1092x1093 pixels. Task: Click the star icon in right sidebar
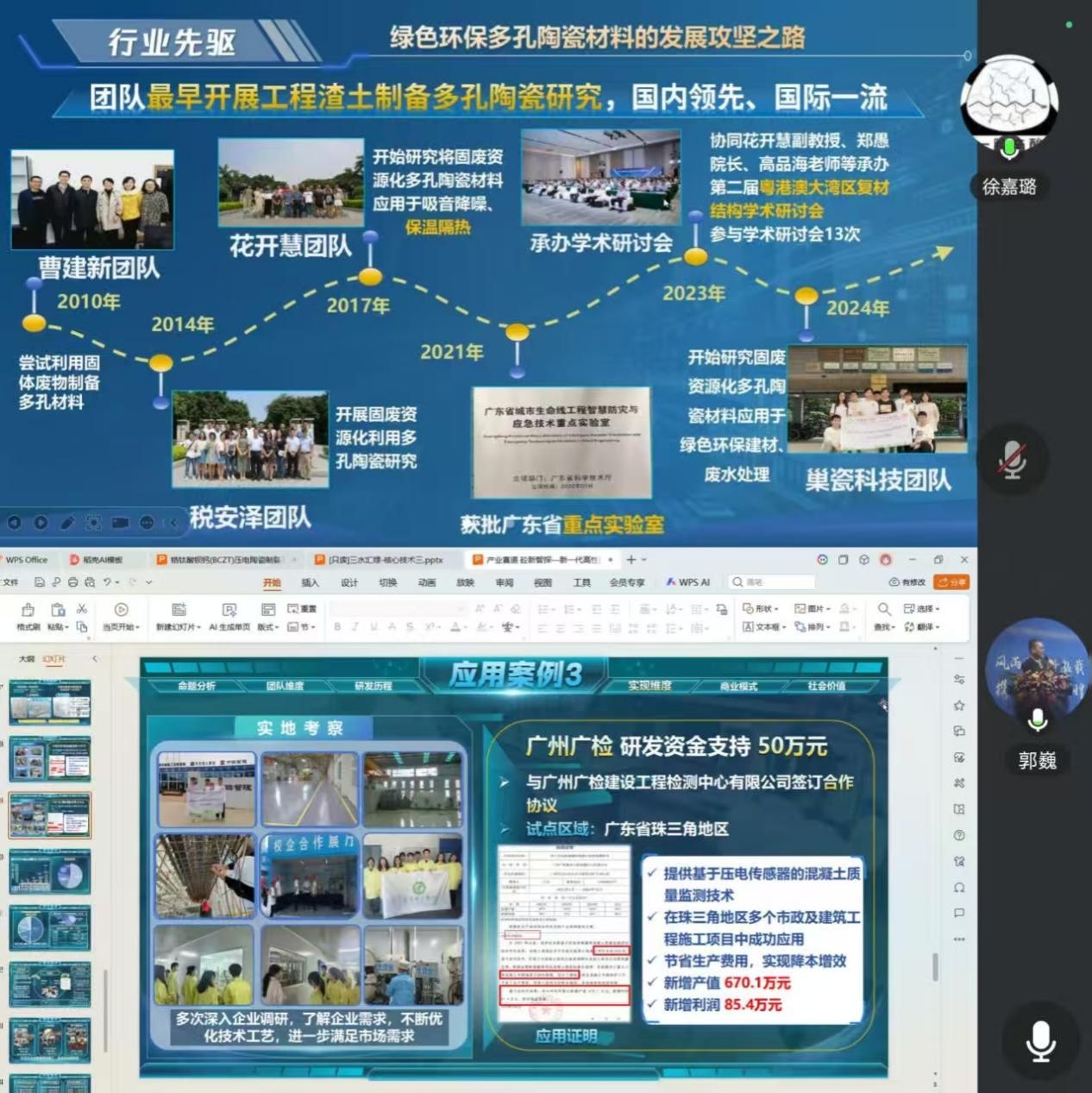[959, 706]
